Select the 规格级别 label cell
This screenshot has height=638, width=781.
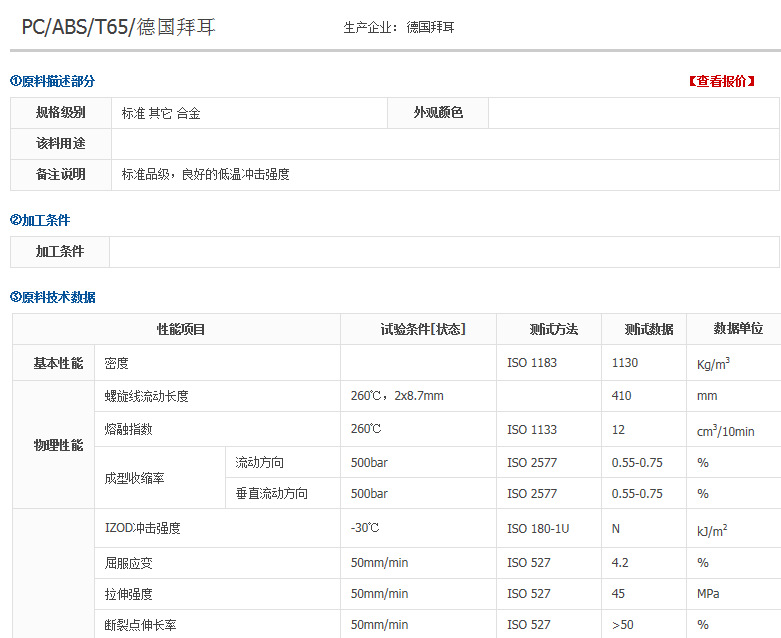click(60, 113)
